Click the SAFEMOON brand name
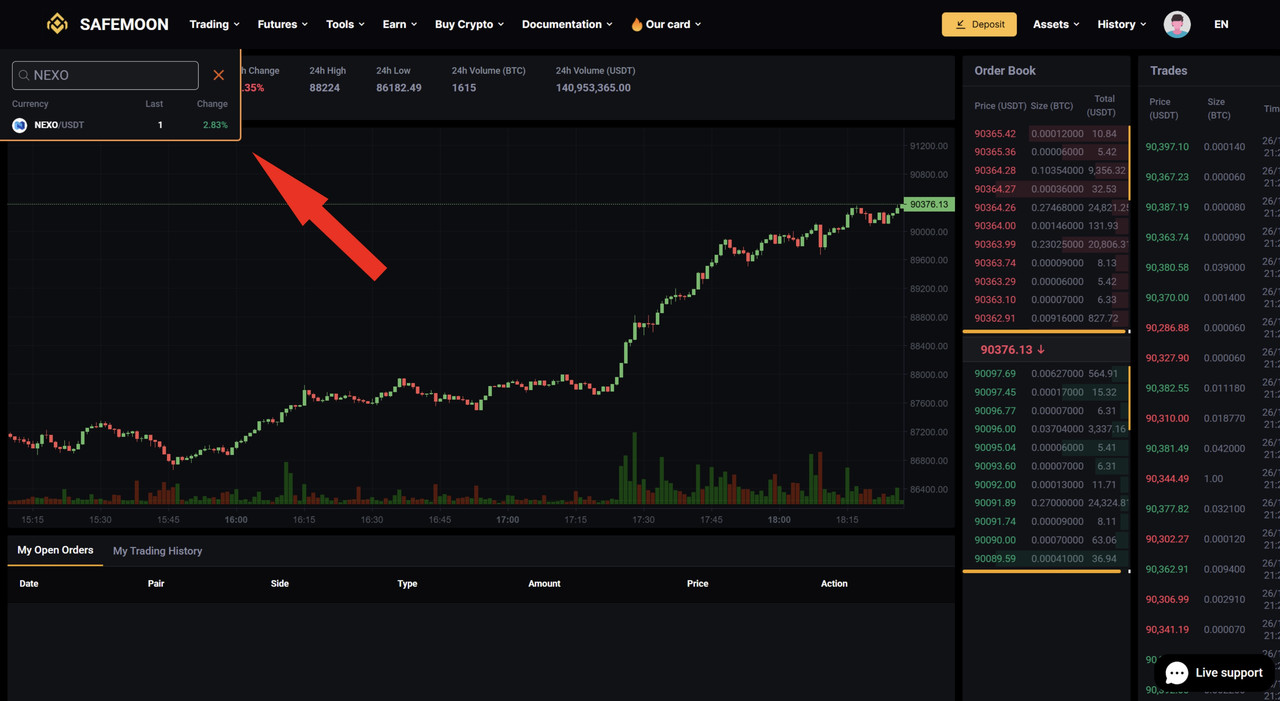The height and width of the screenshot is (701, 1280). point(124,24)
